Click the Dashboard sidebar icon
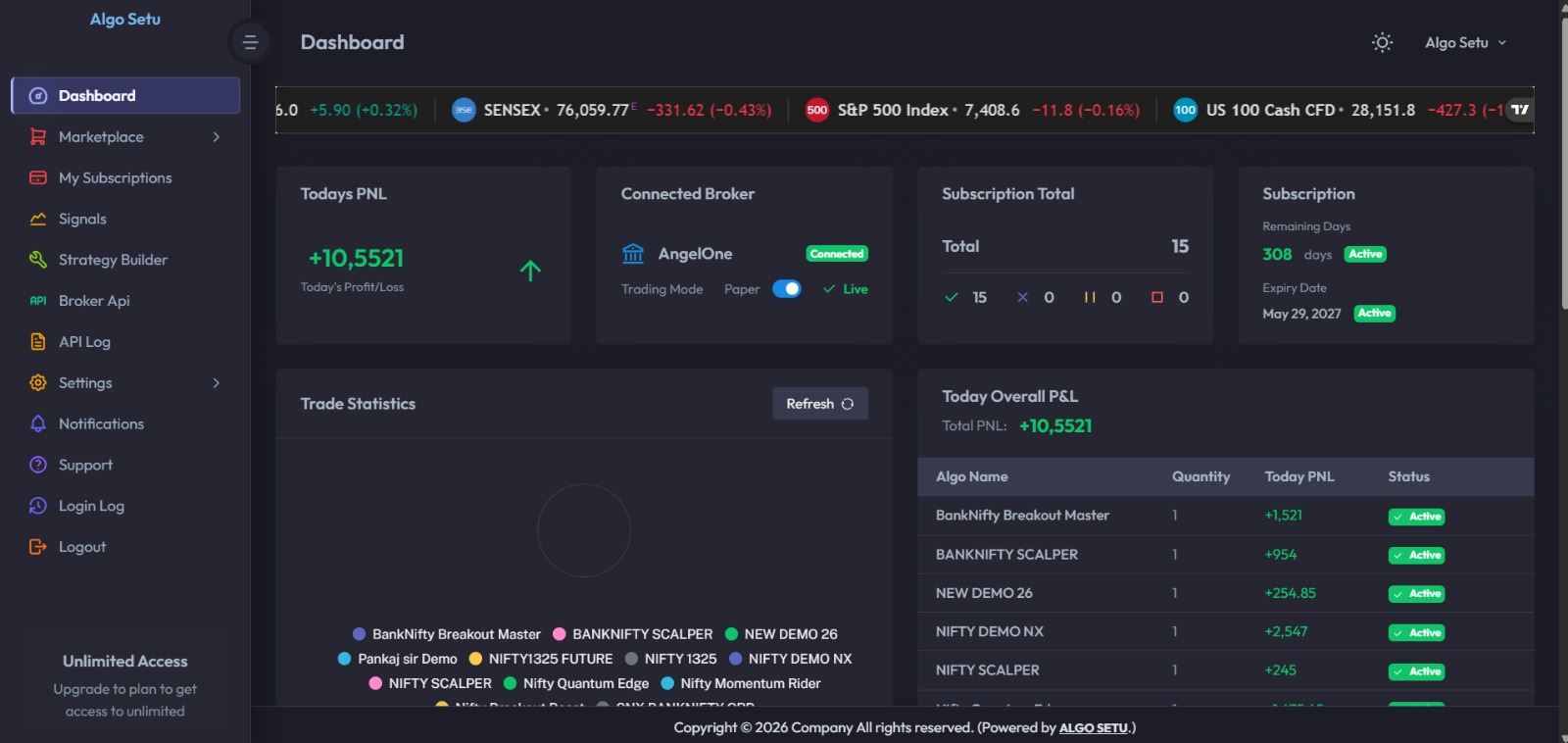The height and width of the screenshot is (743, 1568). point(38,96)
